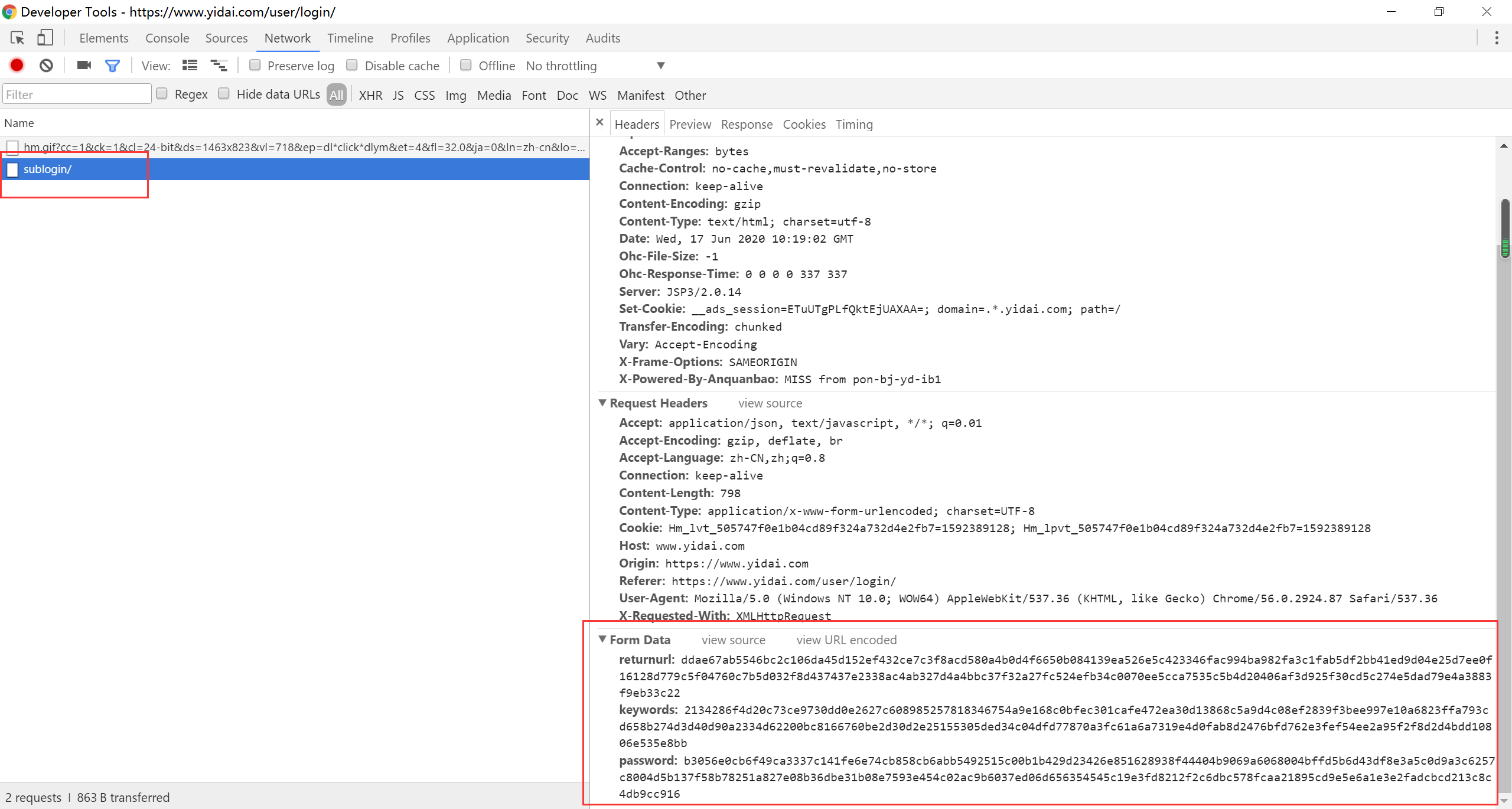Image resolution: width=1512 pixels, height=809 pixels.
Task: Open the Response tab of request
Action: (747, 124)
